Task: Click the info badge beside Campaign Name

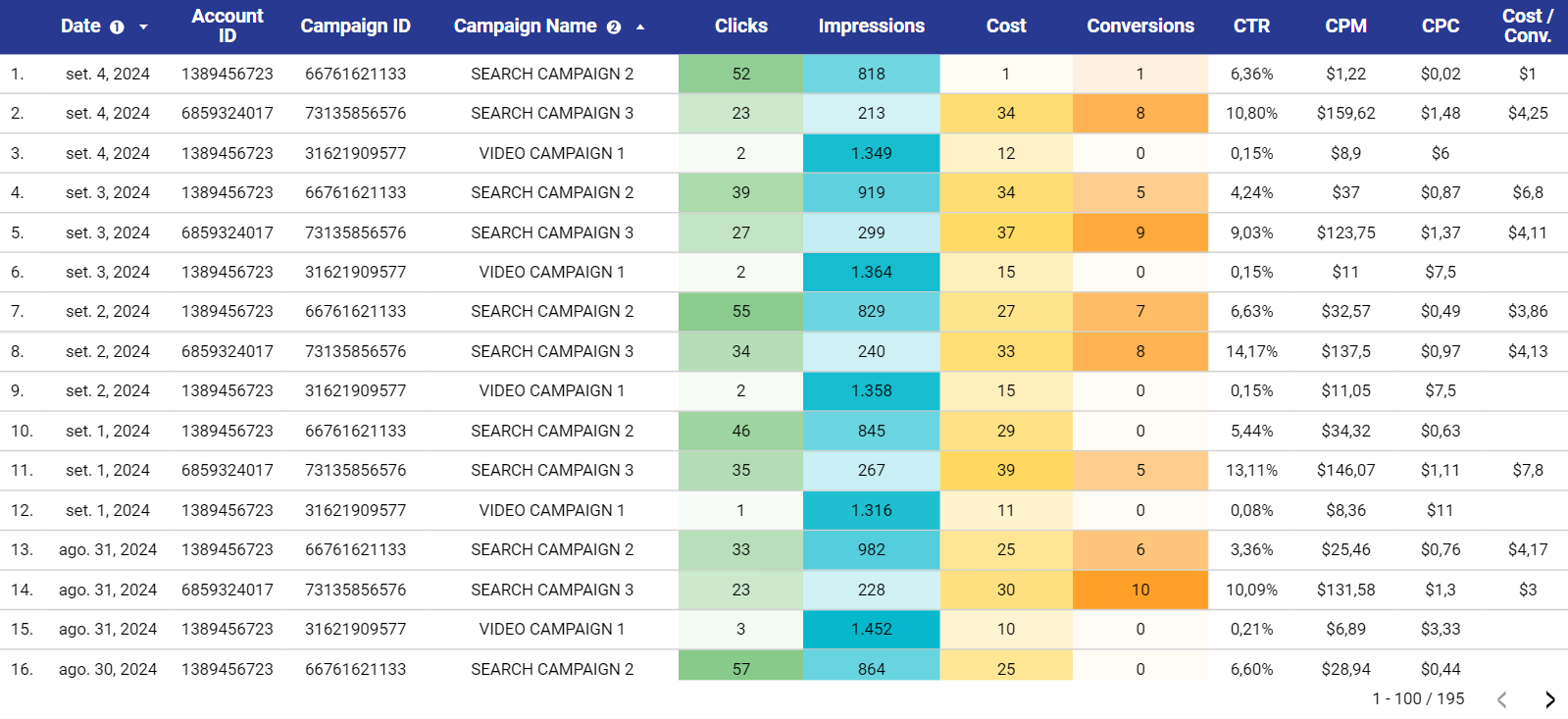Action: [x=613, y=27]
